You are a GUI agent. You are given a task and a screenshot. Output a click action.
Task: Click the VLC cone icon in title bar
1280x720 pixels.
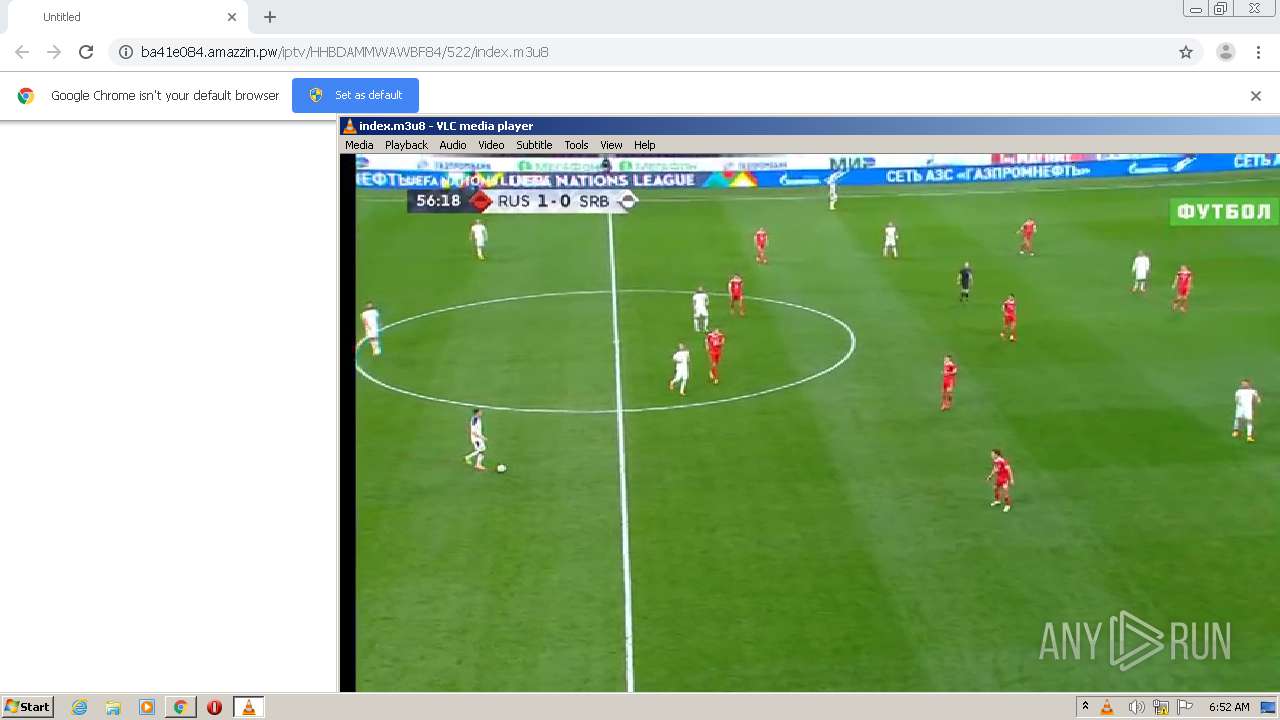349,126
